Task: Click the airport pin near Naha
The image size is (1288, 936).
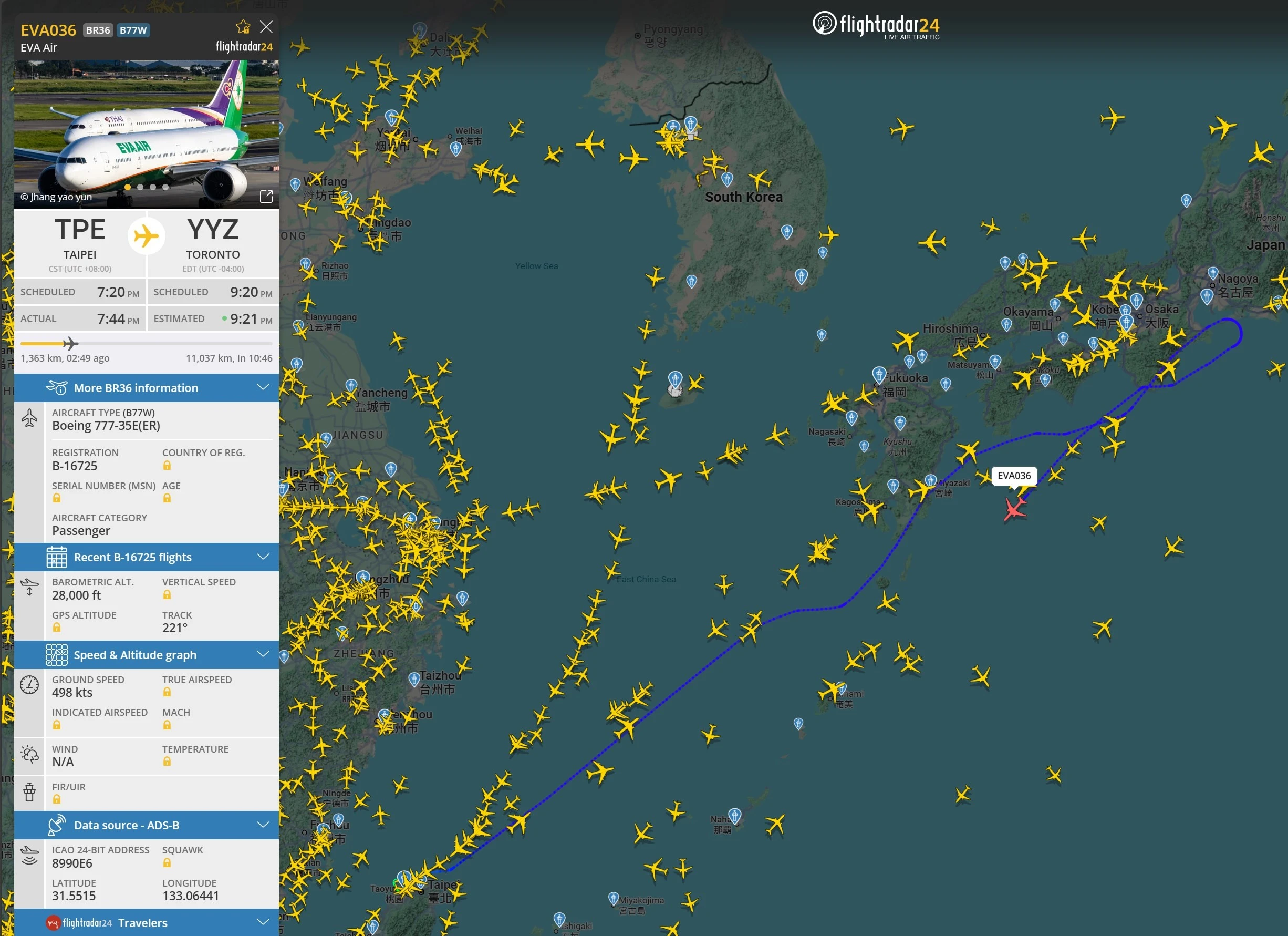Action: (x=735, y=816)
